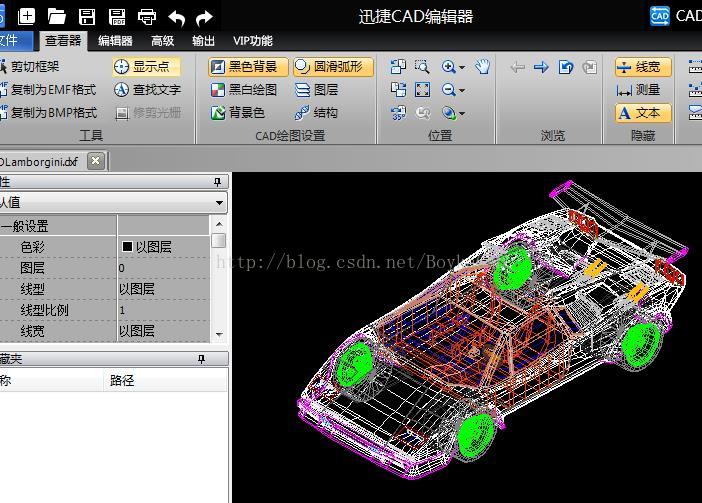
Task: Click 复制为EMF格式
Action: (x=48, y=90)
